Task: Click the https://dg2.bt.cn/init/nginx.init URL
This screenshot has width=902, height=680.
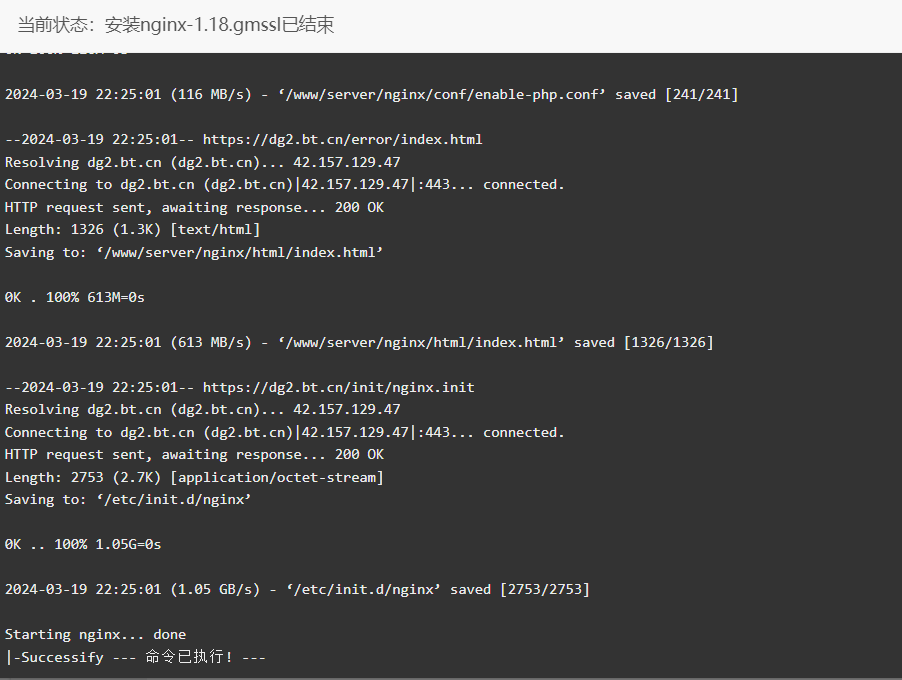Action: pos(338,387)
